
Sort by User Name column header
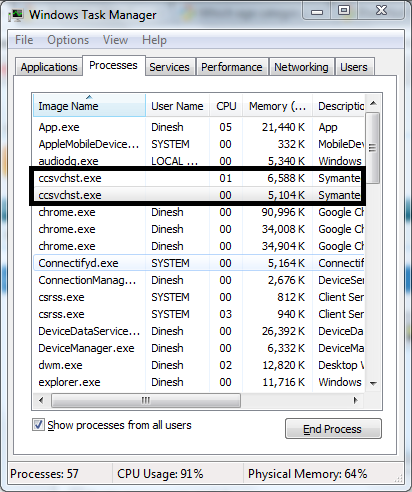tap(177, 106)
